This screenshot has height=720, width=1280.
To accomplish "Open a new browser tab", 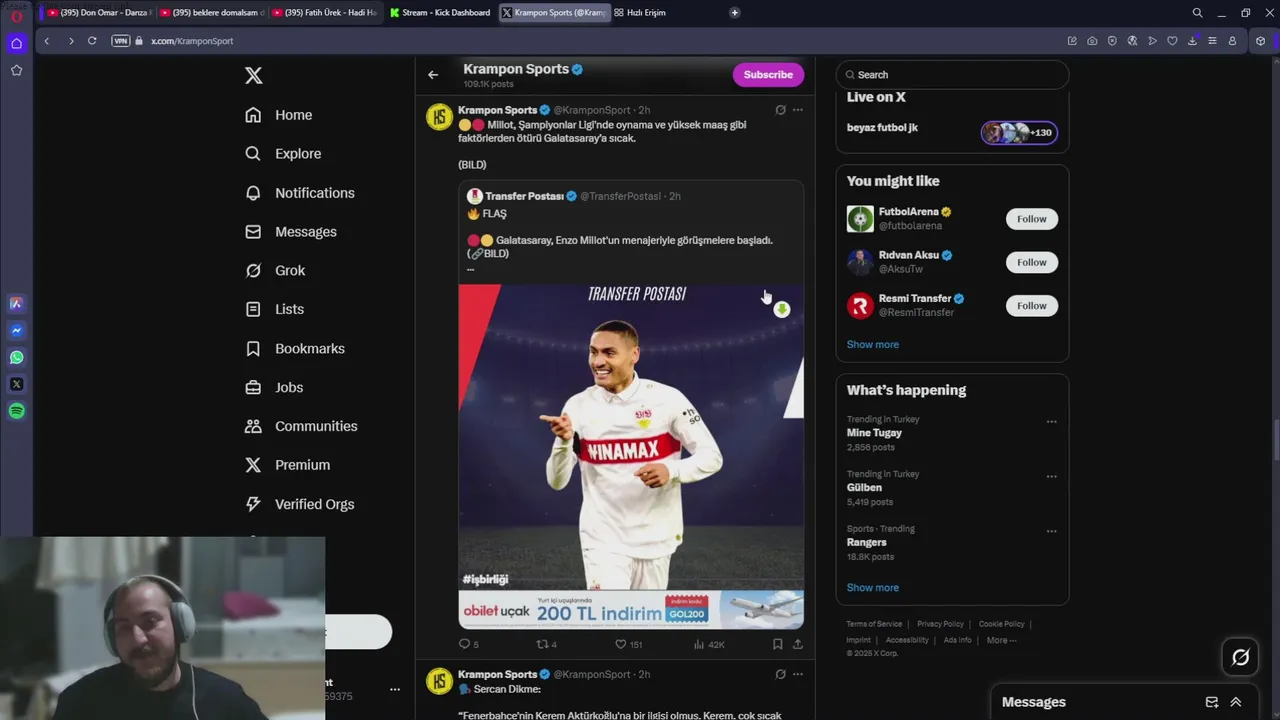I will pyautogui.click(x=735, y=13).
